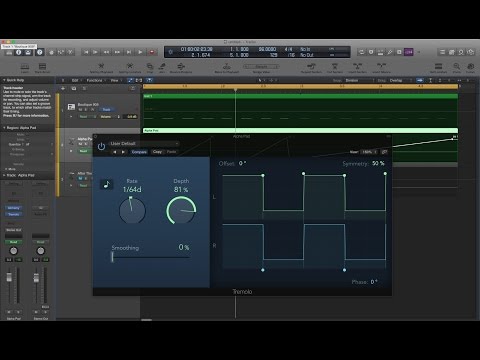
Task: Expand the Track: Alpha Pad section
Action: [4, 175]
